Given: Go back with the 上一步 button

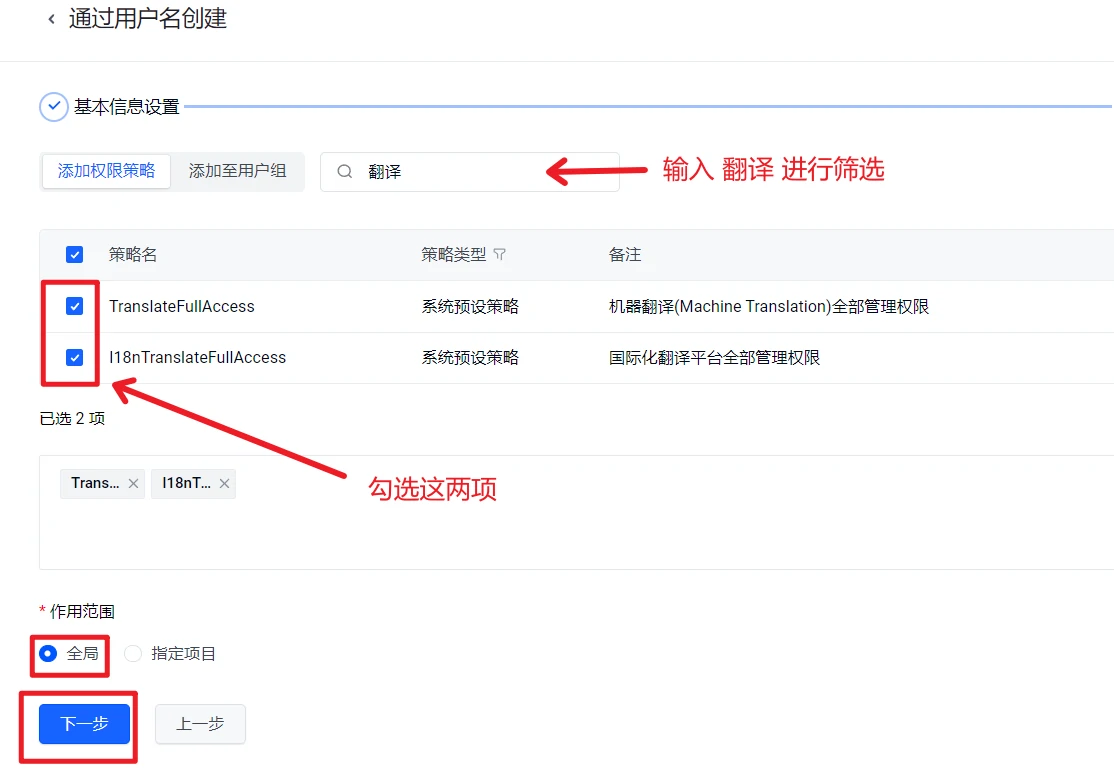Looking at the screenshot, I should 200,724.
